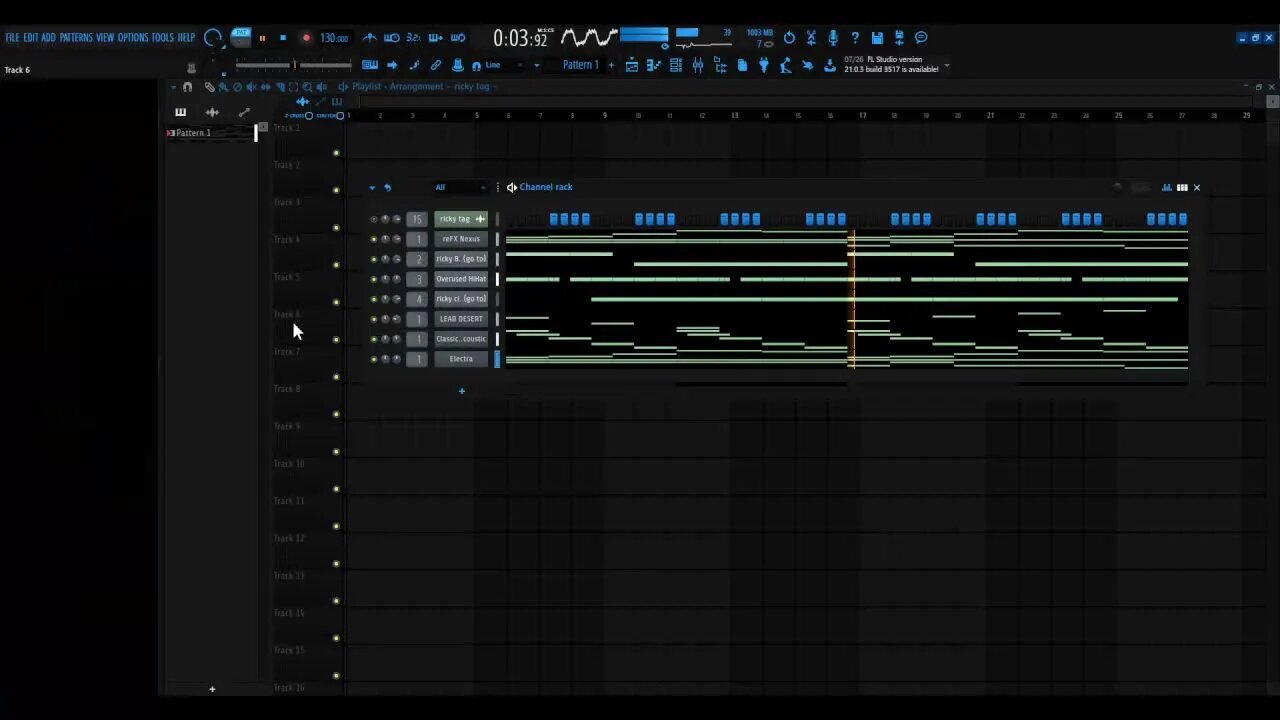Open the OPTIONS menu
1280x720 pixels.
point(133,38)
